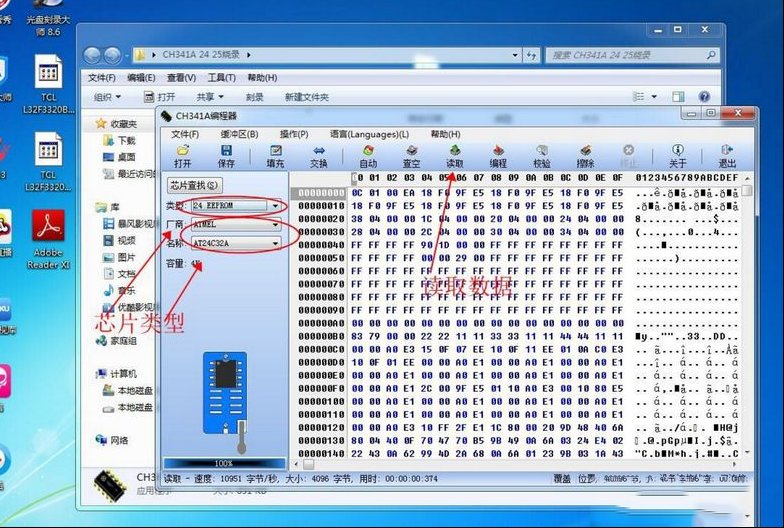Open Explorer 查看(V) menu
784x528 pixels.
181,78
